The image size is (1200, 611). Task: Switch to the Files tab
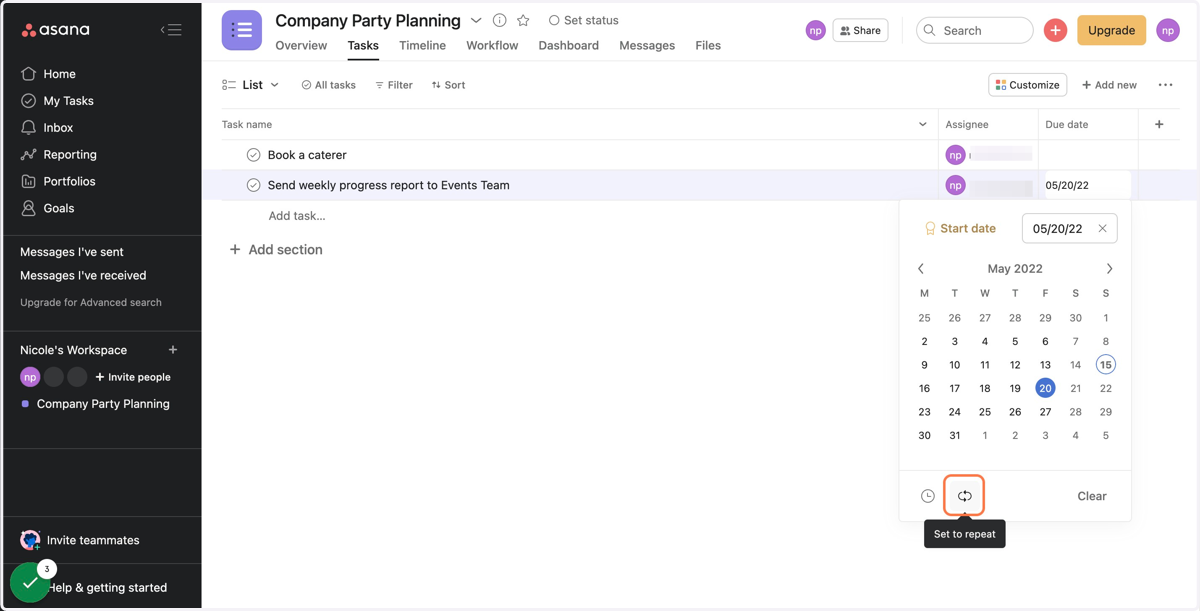(x=708, y=46)
